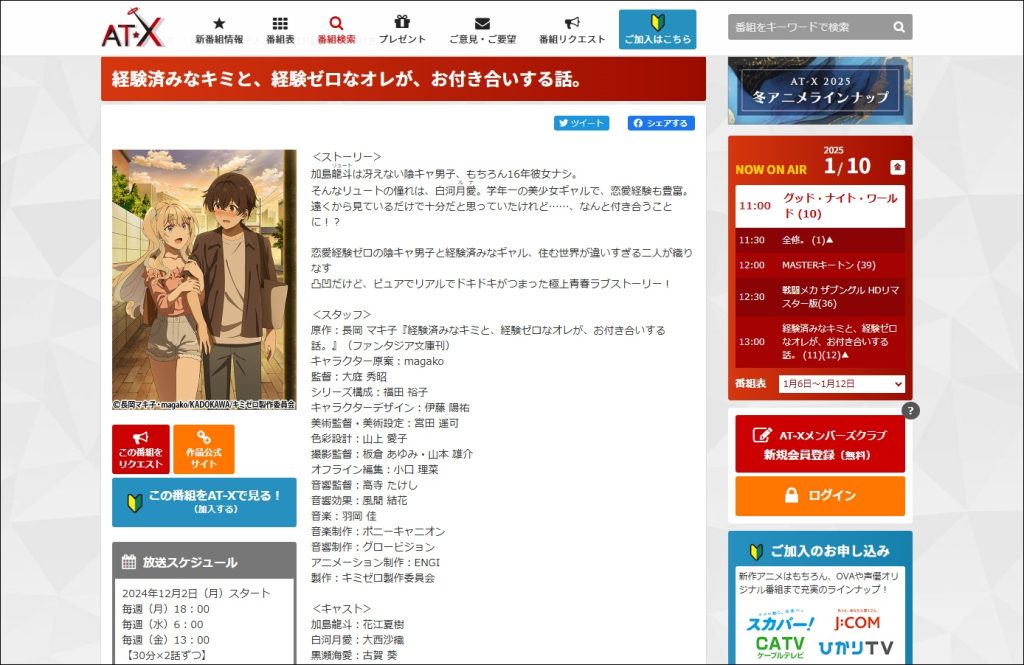Click the 白河月愛：大西沙織 cast line
The image size is (1024, 665).
357,640
